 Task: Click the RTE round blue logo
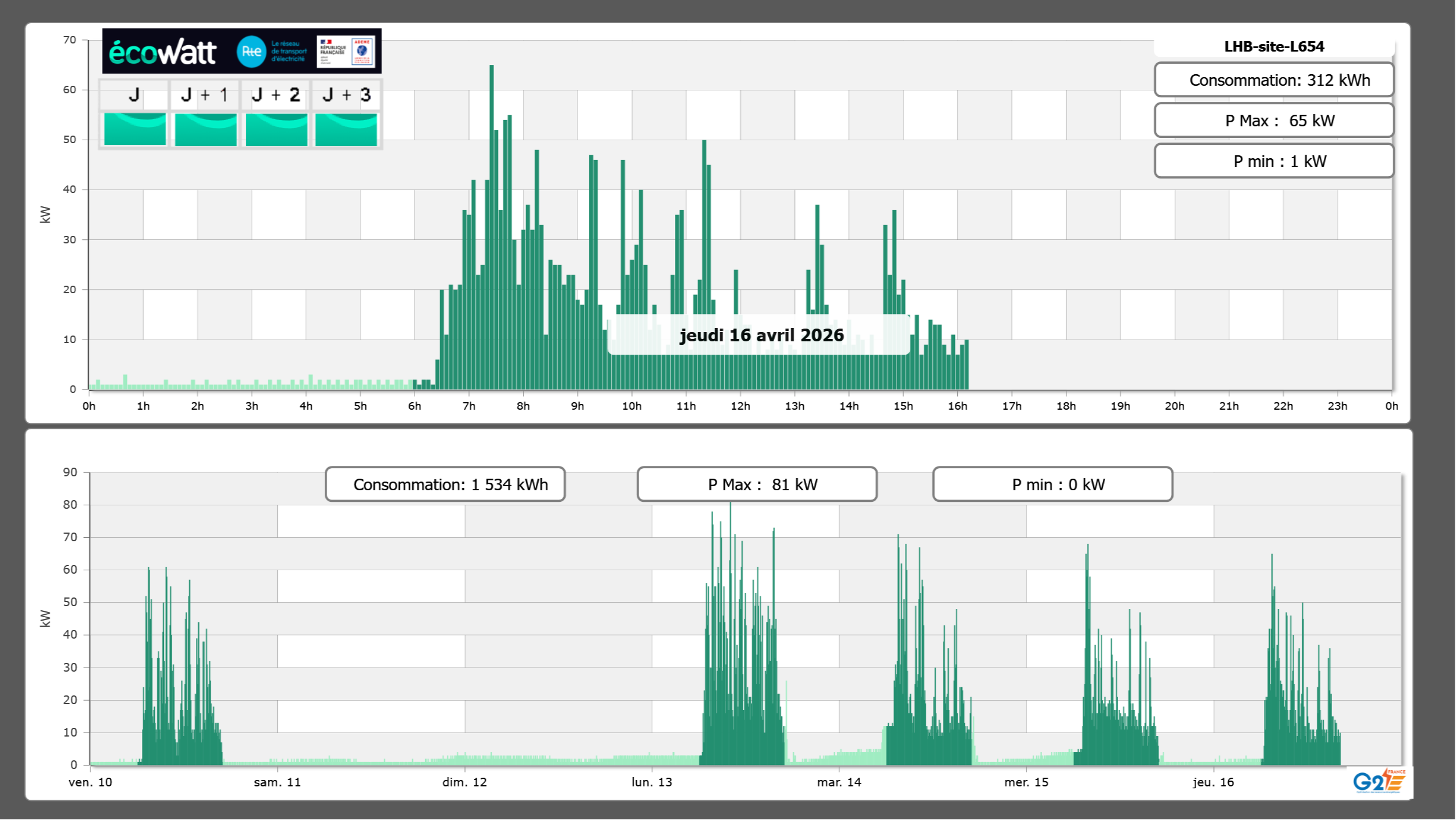(x=251, y=52)
